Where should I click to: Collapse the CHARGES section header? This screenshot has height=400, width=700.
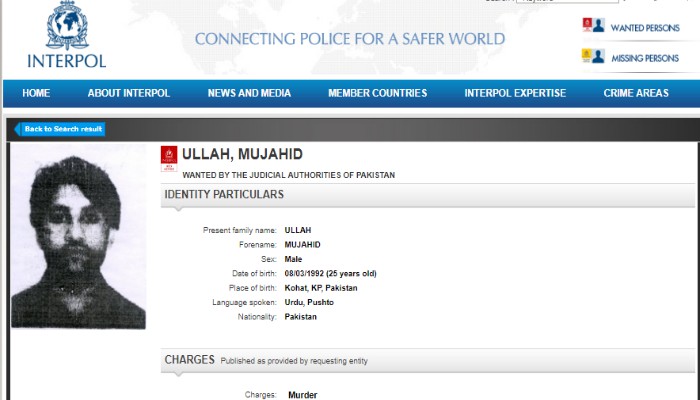coord(428,360)
